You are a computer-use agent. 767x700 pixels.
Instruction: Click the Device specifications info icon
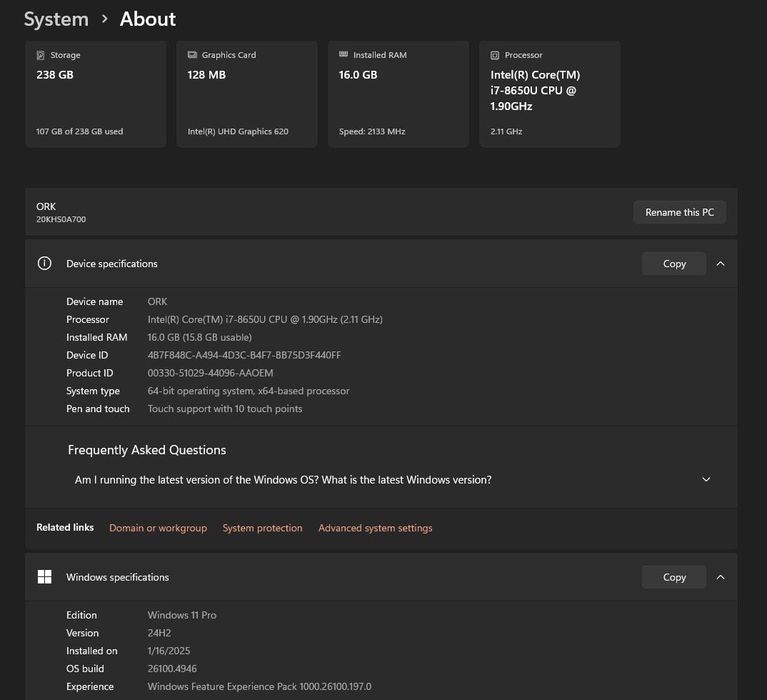44,264
